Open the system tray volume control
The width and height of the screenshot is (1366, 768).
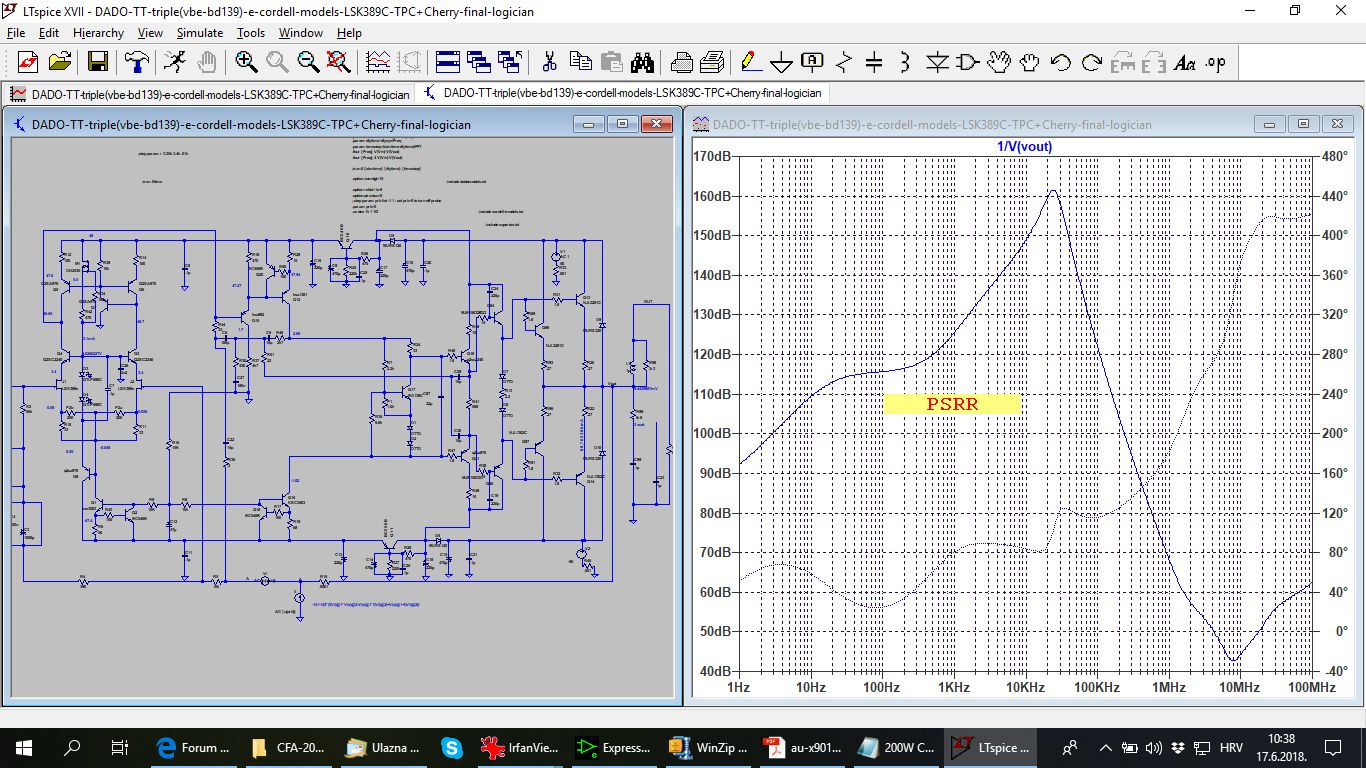[x=1153, y=748]
